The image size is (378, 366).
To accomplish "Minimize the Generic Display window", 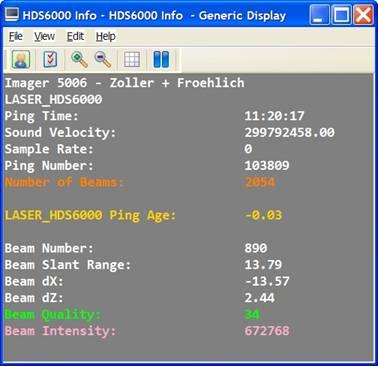I will pyautogui.click(x=319, y=15).
